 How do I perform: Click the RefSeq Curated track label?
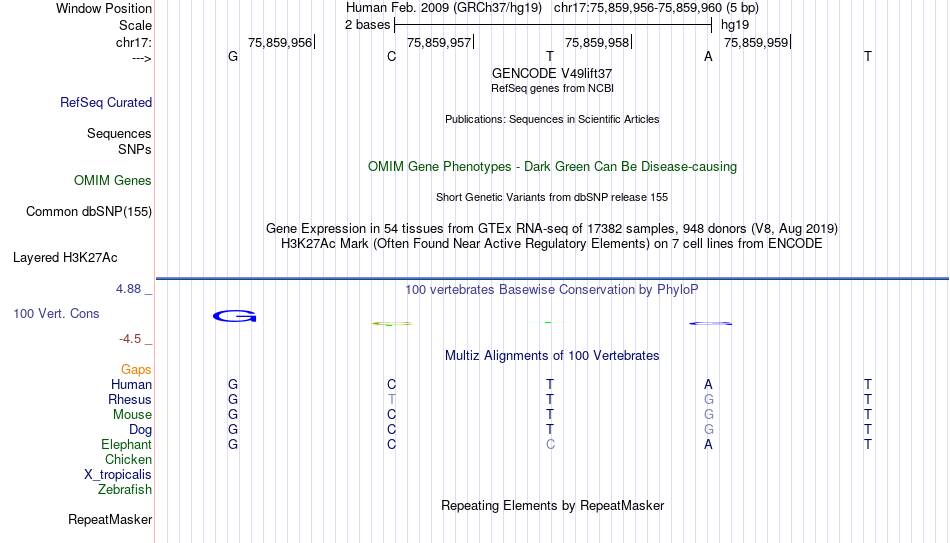106,102
